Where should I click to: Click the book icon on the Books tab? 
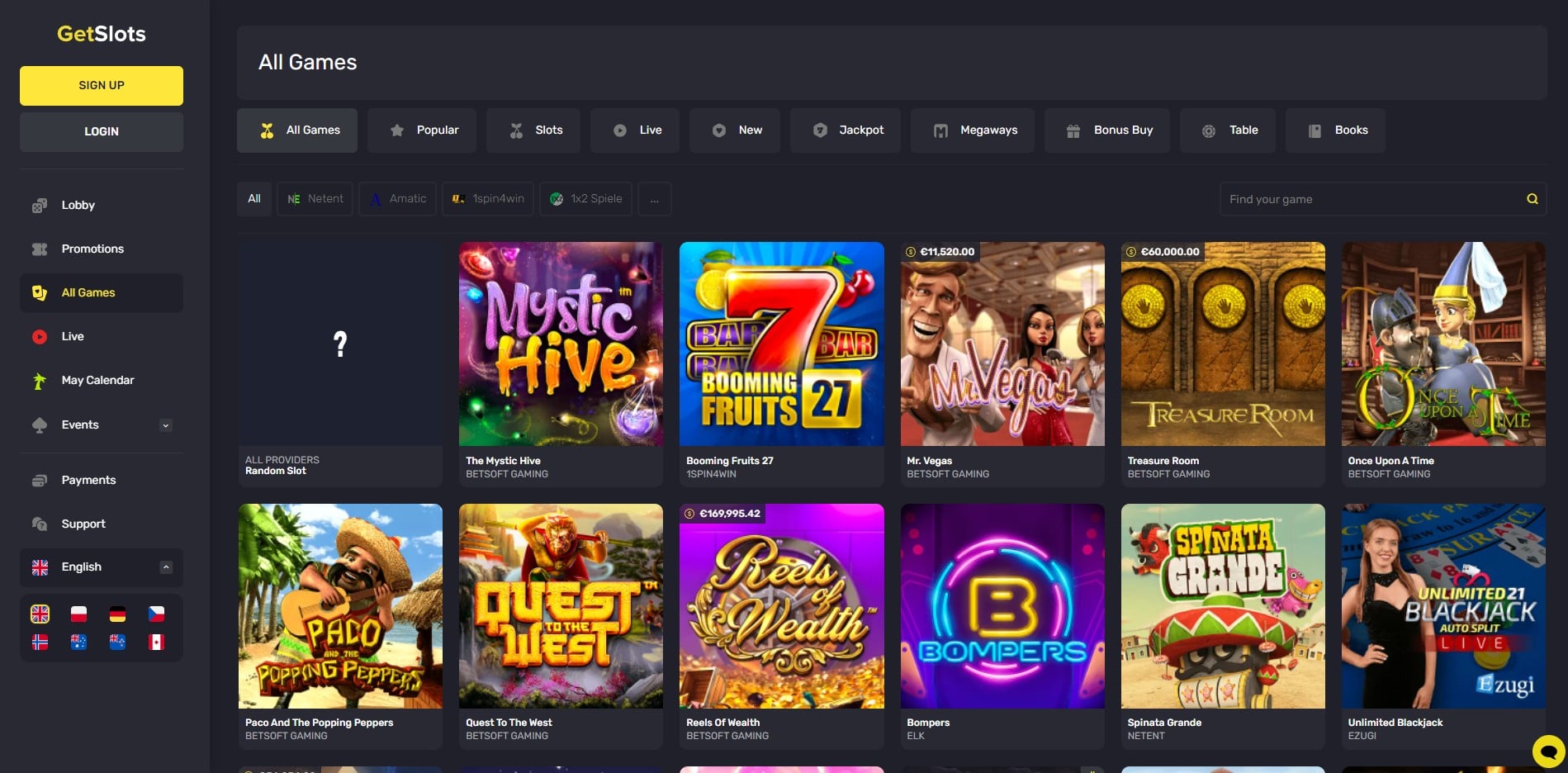tap(1315, 130)
